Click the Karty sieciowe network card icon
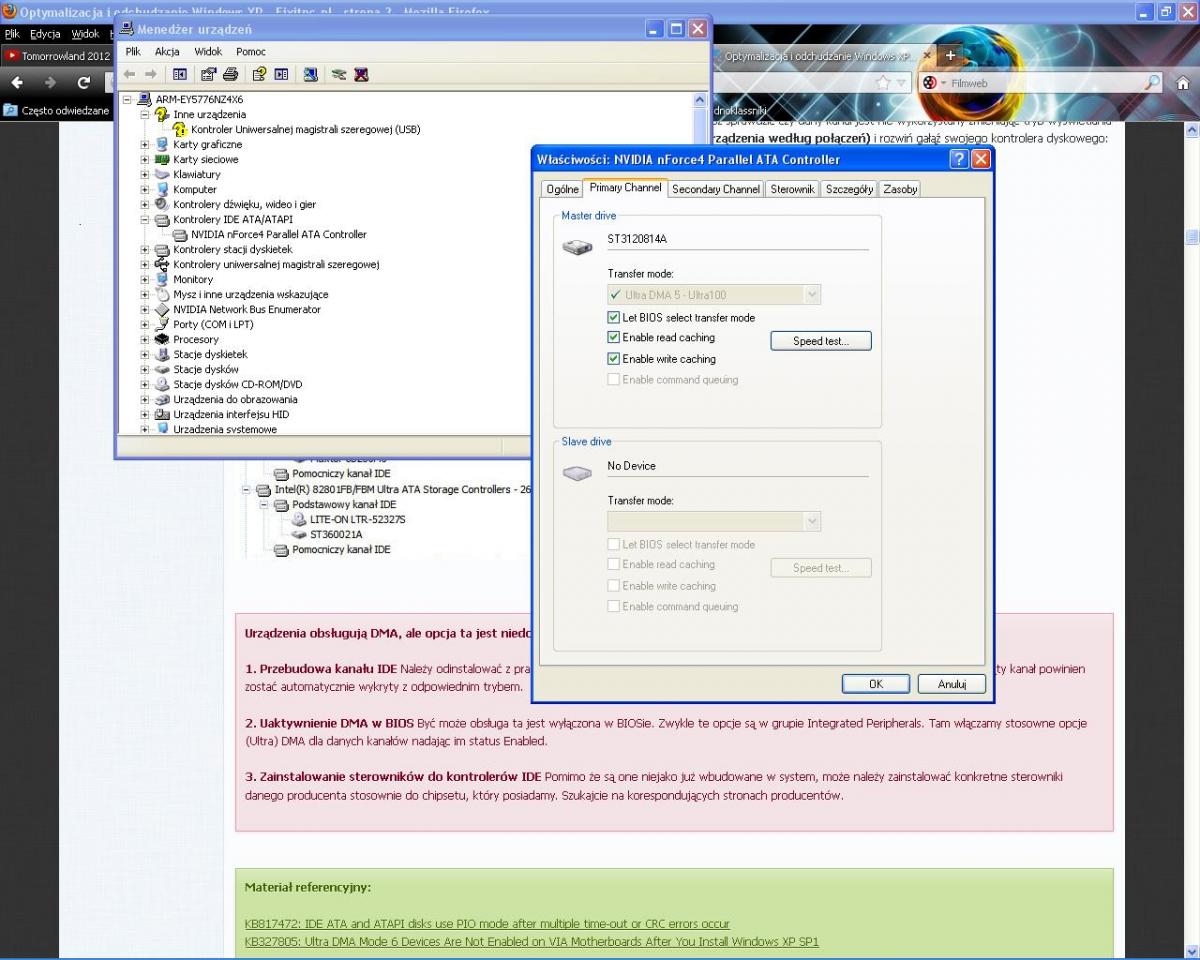The image size is (1200, 960). pyautogui.click(x=163, y=159)
